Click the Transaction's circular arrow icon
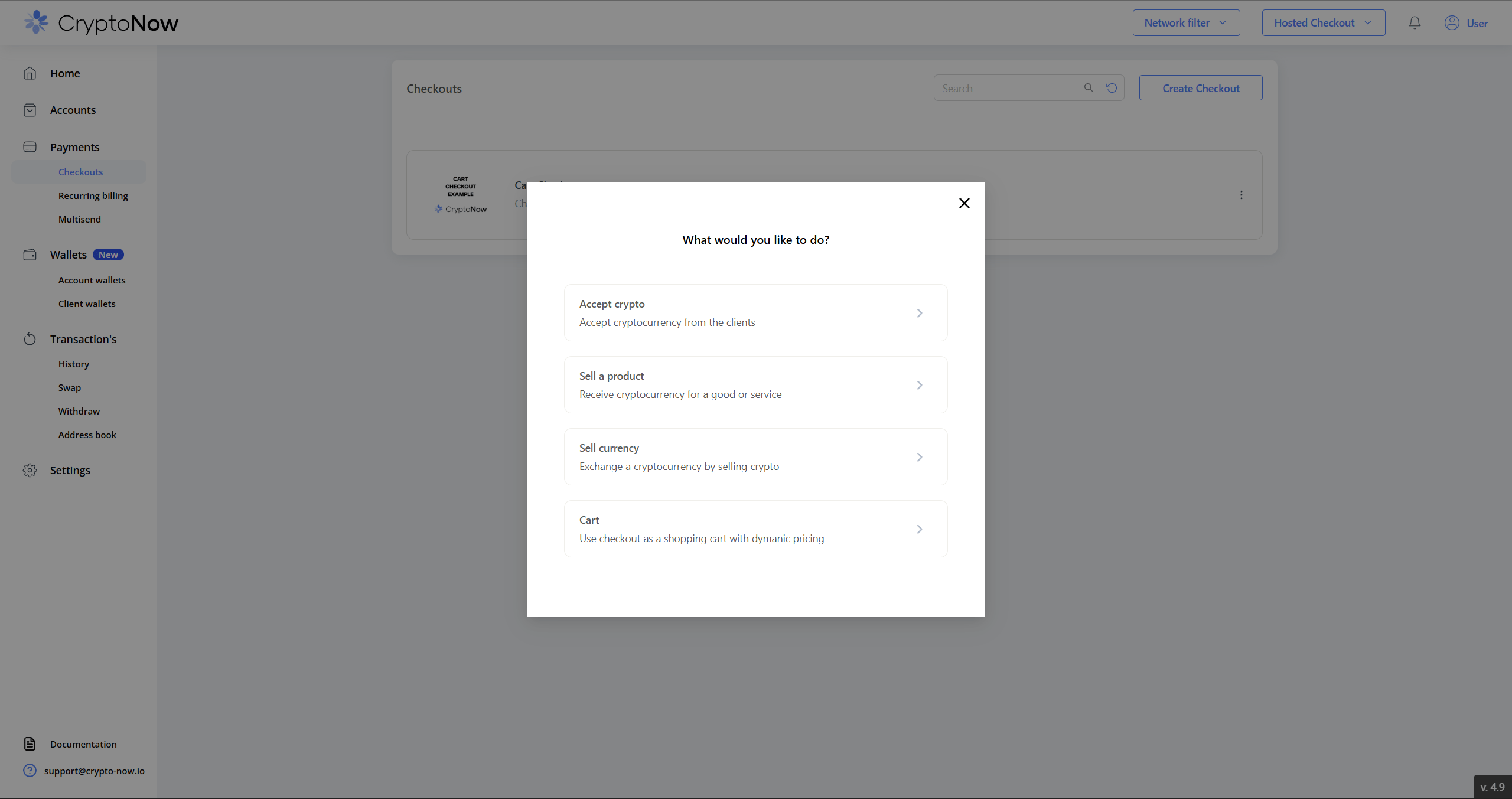This screenshot has height=799, width=1512. pyautogui.click(x=30, y=339)
